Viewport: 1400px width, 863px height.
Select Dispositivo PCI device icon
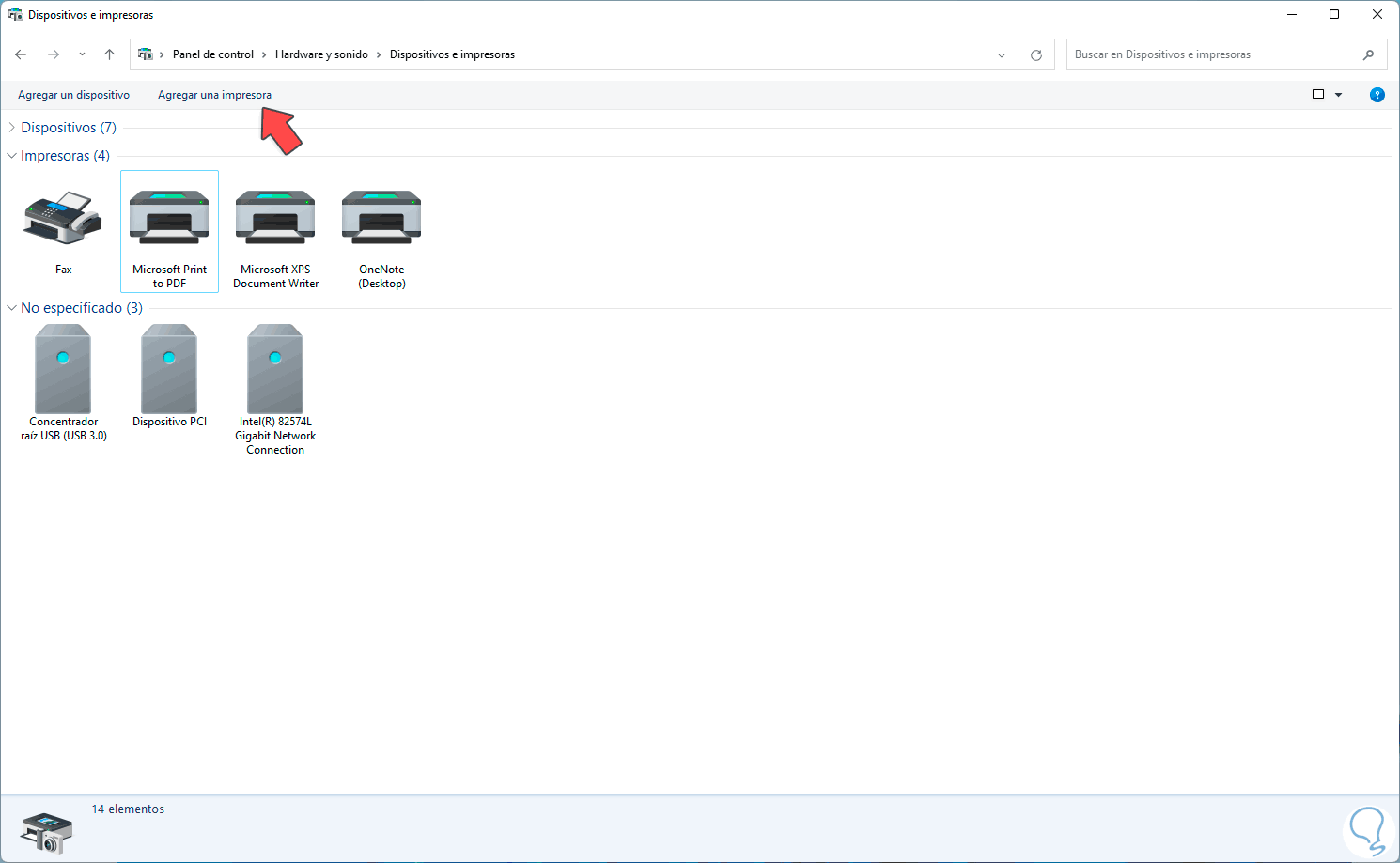pos(169,369)
